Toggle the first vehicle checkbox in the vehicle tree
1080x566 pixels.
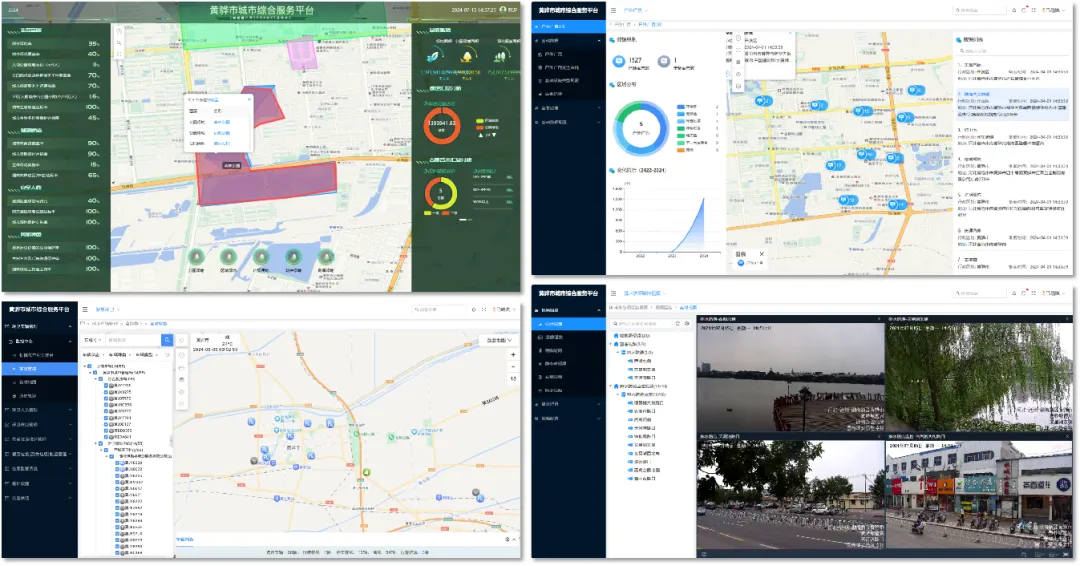pos(106,386)
